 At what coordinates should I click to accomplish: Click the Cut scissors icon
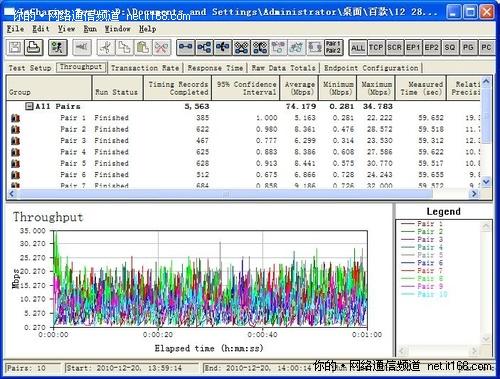pyautogui.click(x=106, y=48)
